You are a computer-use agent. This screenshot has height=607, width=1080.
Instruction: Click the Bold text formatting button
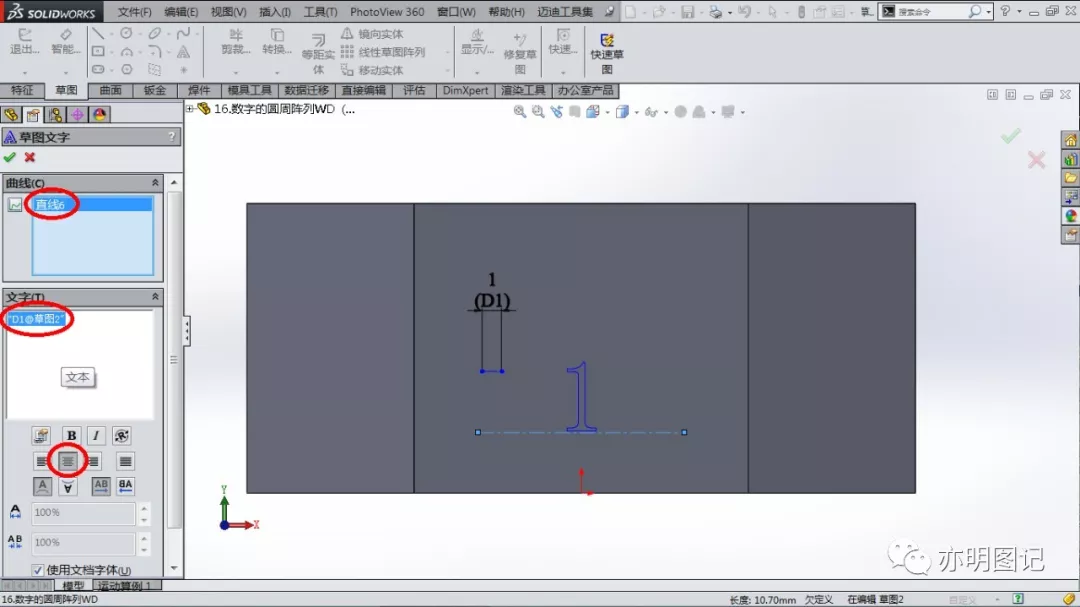point(71,435)
